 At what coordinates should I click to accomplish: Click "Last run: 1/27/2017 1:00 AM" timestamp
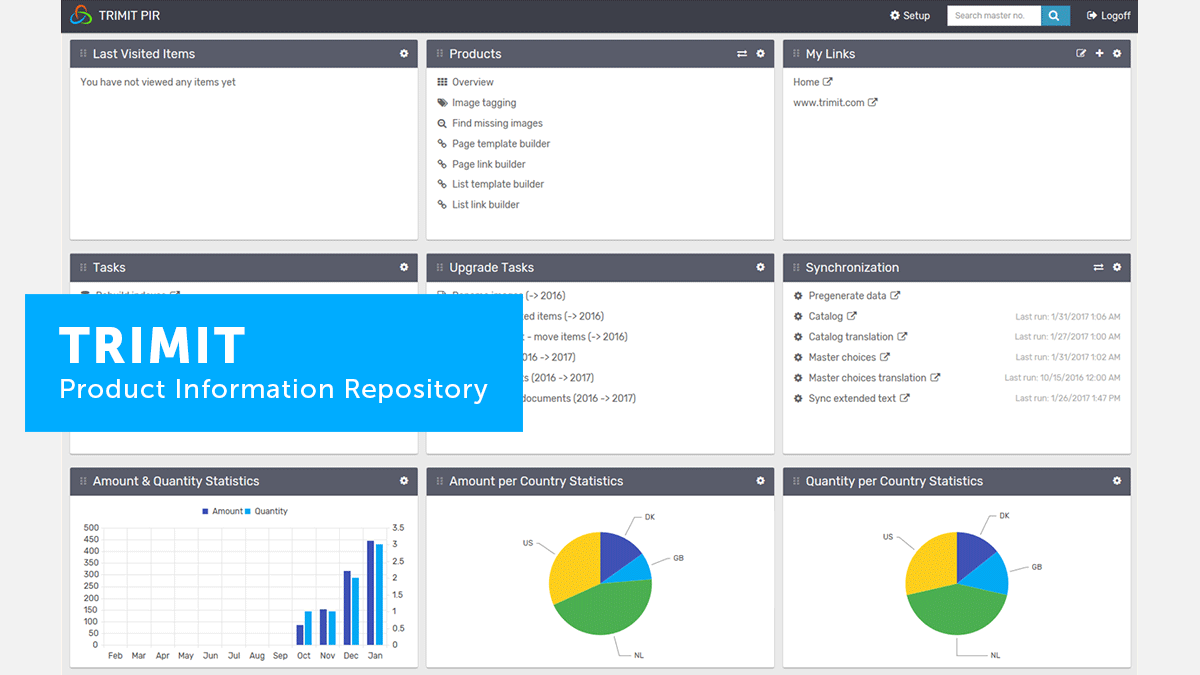(1068, 337)
